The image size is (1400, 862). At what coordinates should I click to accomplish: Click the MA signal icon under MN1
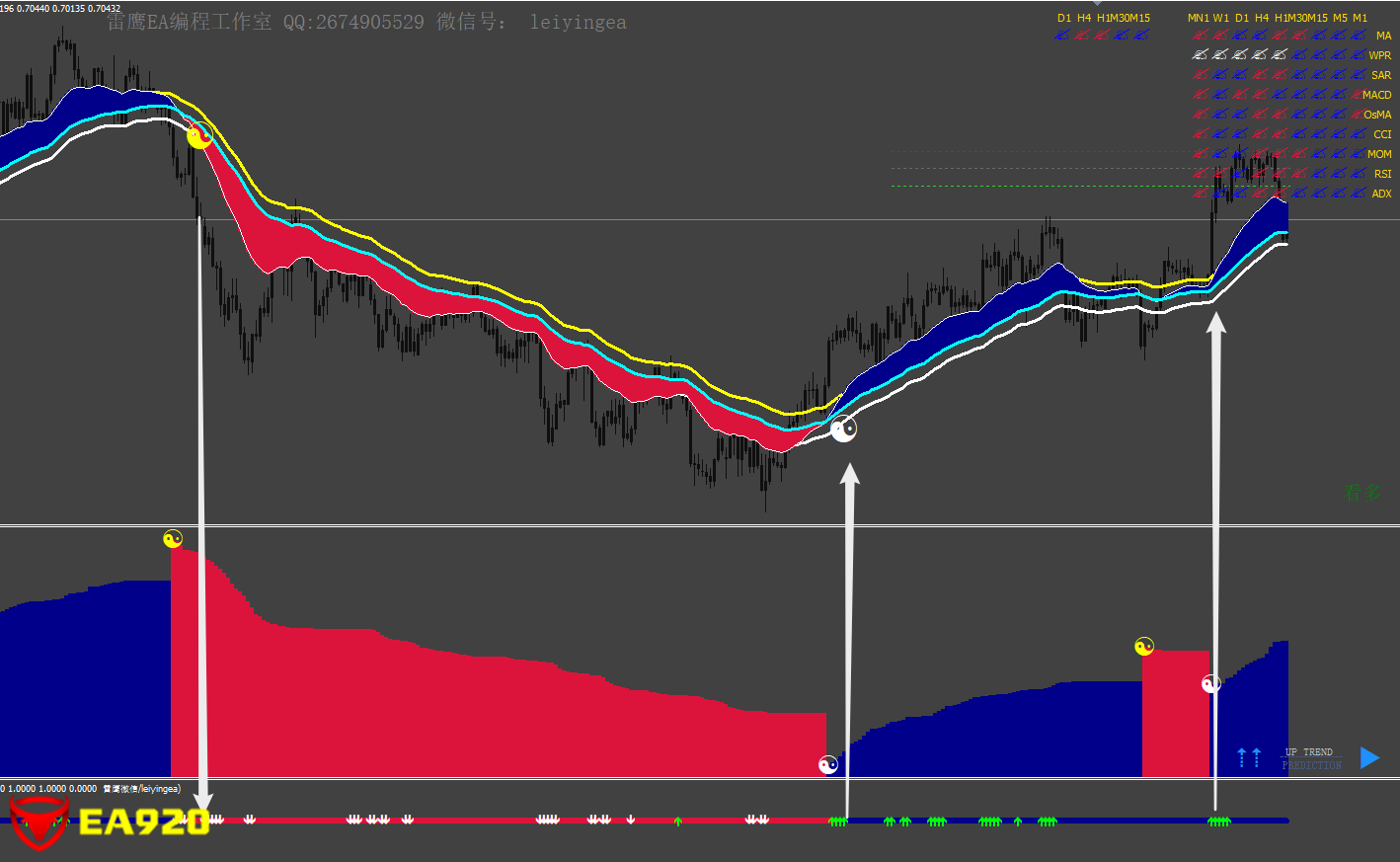pos(1200,36)
